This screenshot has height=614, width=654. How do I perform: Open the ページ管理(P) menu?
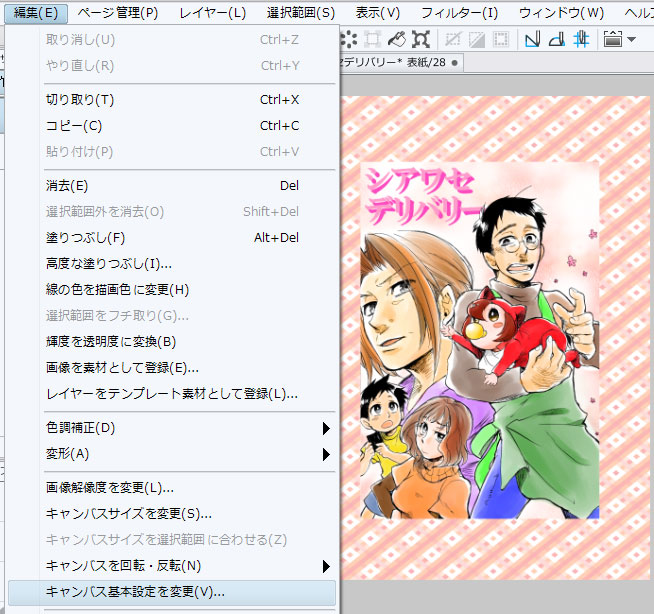118,13
